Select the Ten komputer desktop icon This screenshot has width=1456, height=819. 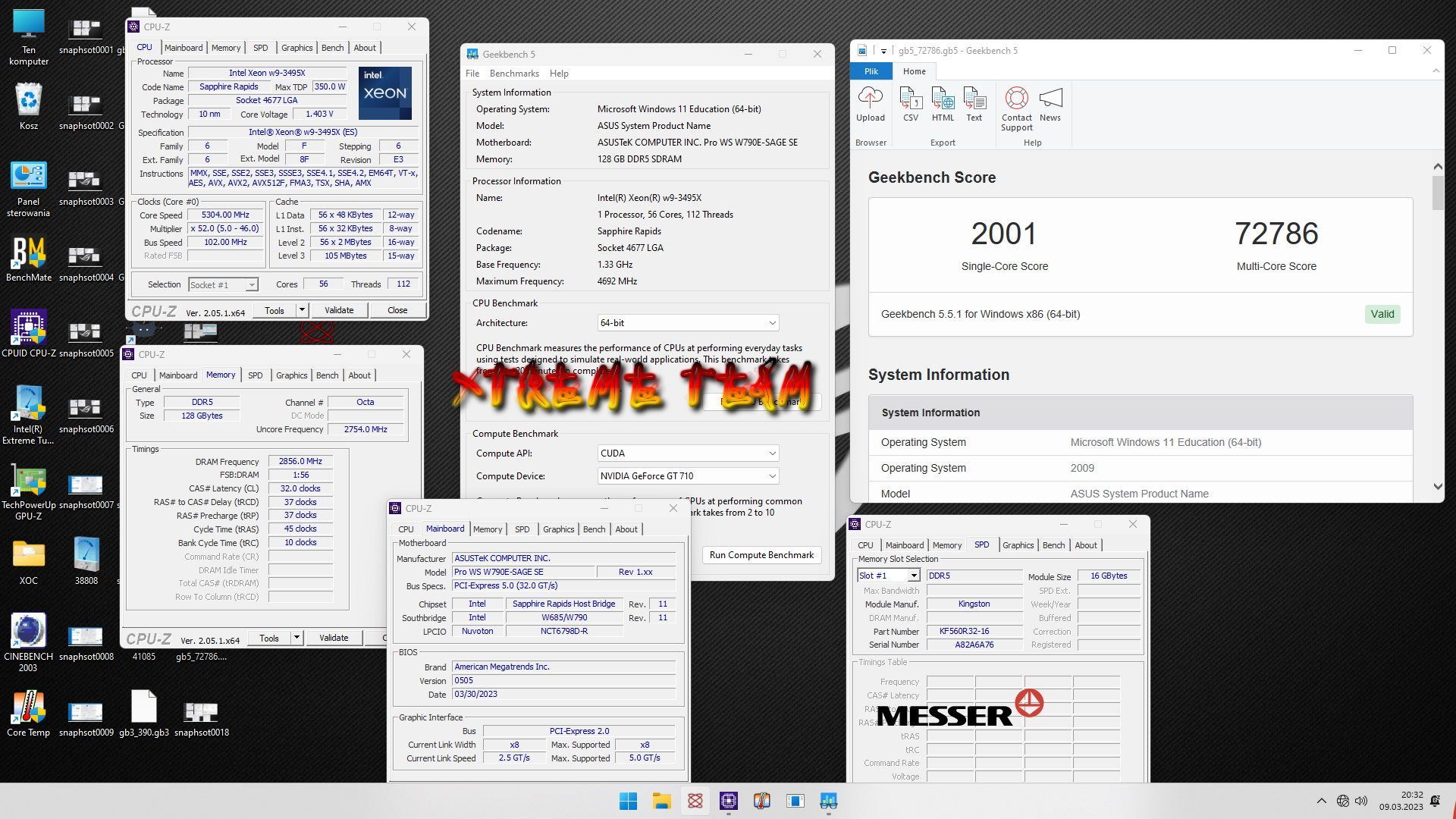(x=28, y=38)
